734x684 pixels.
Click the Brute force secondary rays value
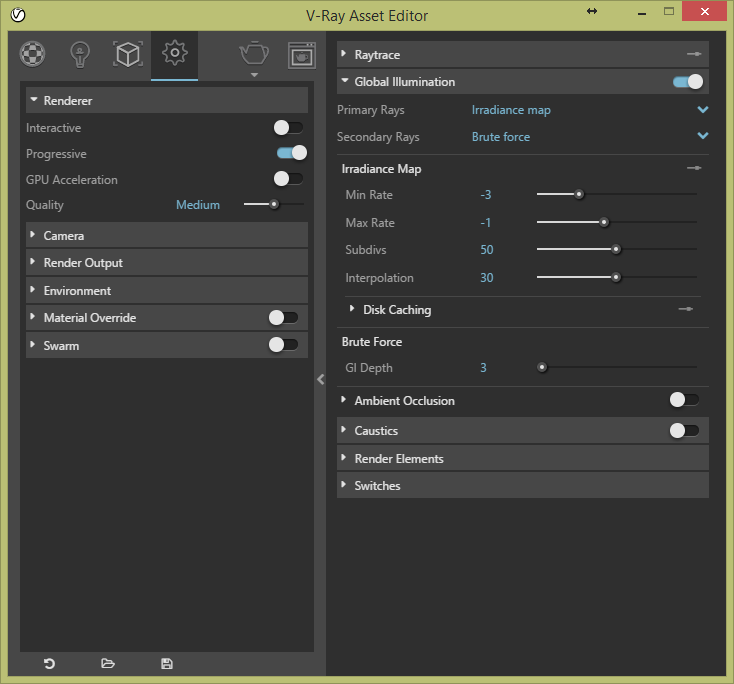[x=501, y=137]
